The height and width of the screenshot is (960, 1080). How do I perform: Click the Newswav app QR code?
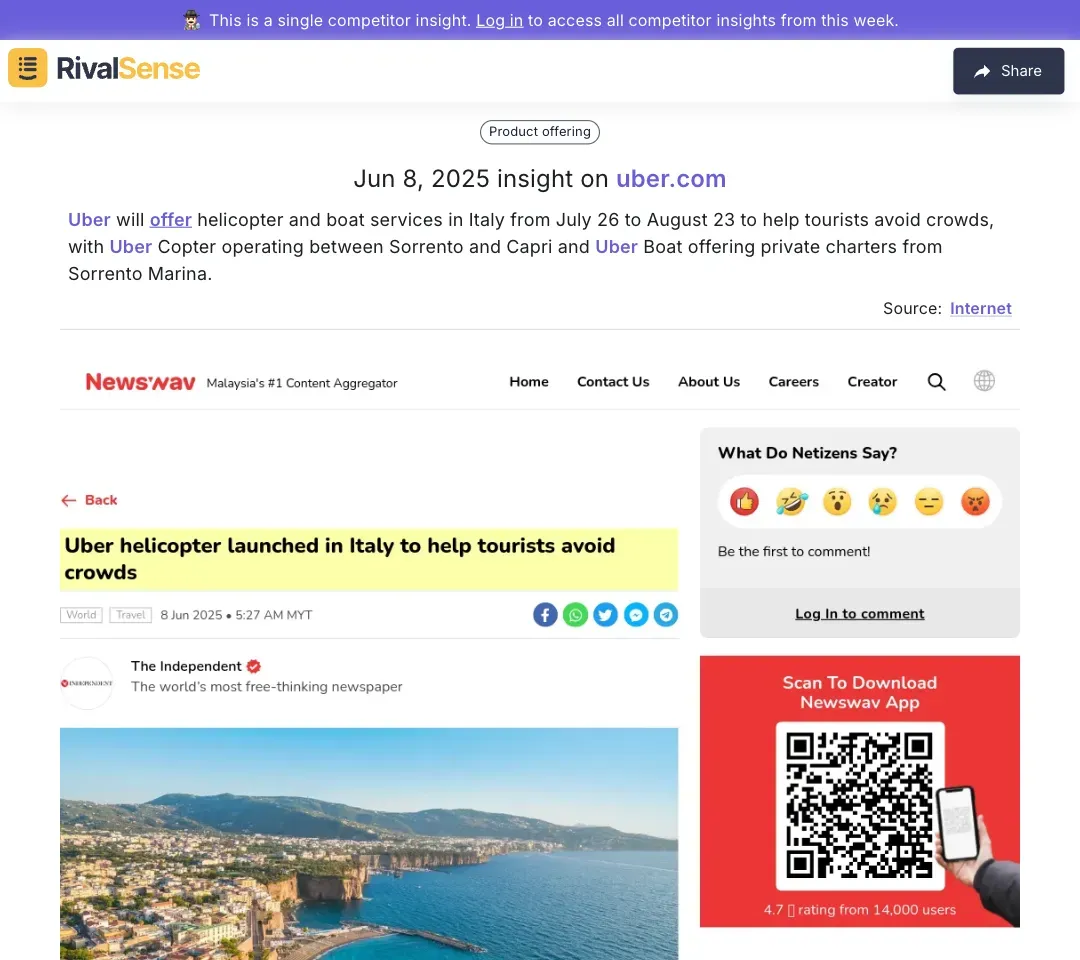(860, 806)
